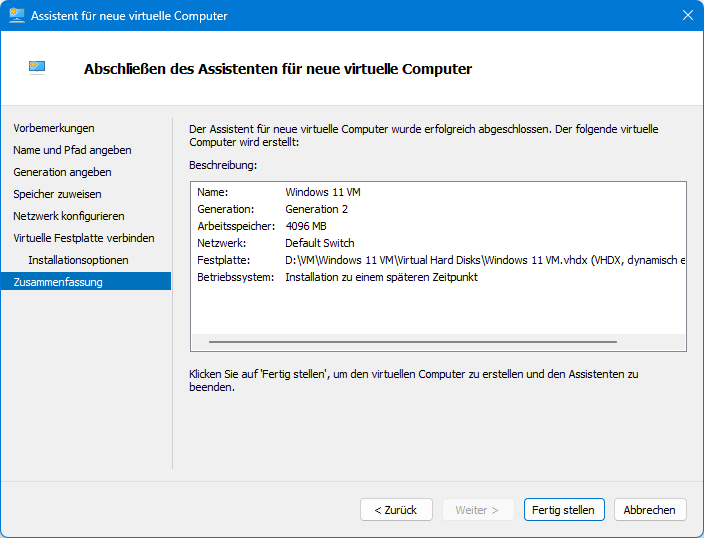Cancel the wizard with Abbrechen
Screen dimensions: 704x538
point(649,510)
